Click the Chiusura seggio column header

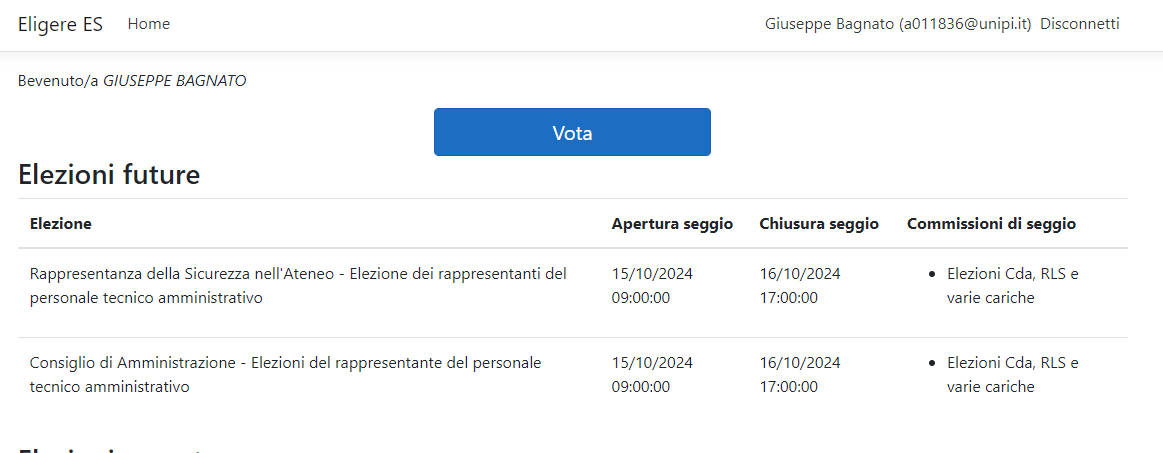(820, 223)
